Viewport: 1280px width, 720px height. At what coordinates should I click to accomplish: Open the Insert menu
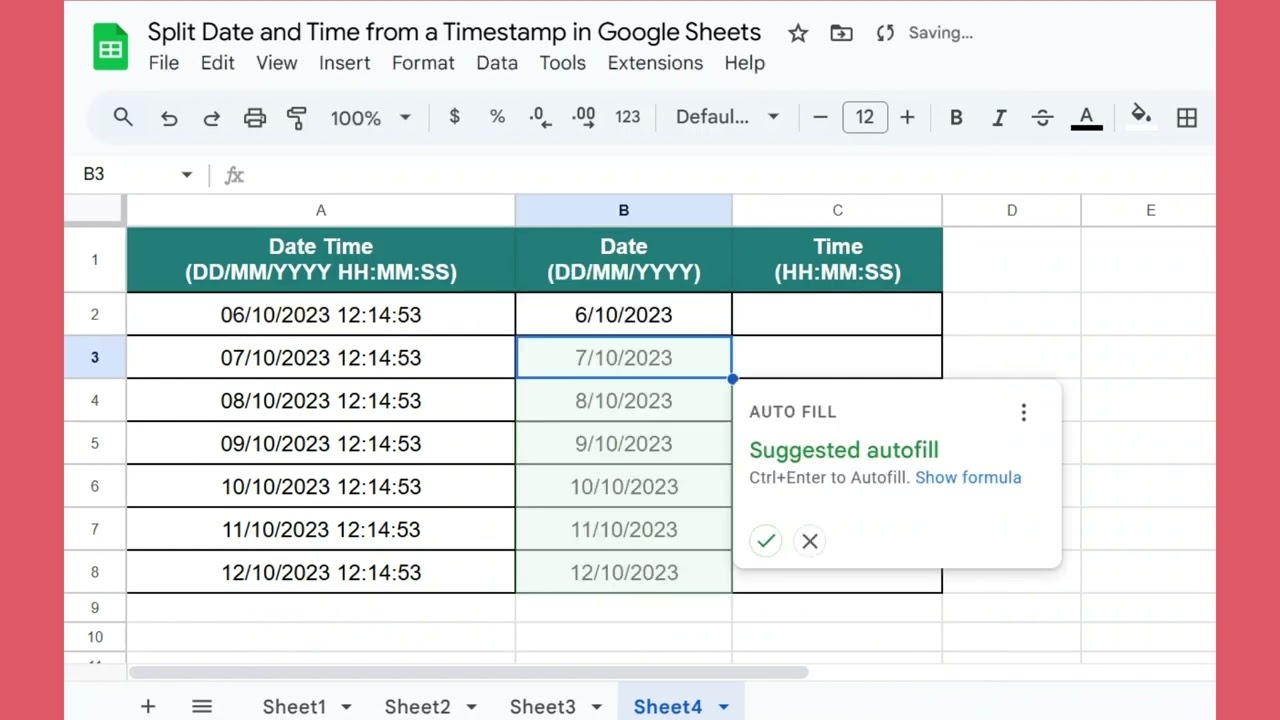click(x=345, y=63)
